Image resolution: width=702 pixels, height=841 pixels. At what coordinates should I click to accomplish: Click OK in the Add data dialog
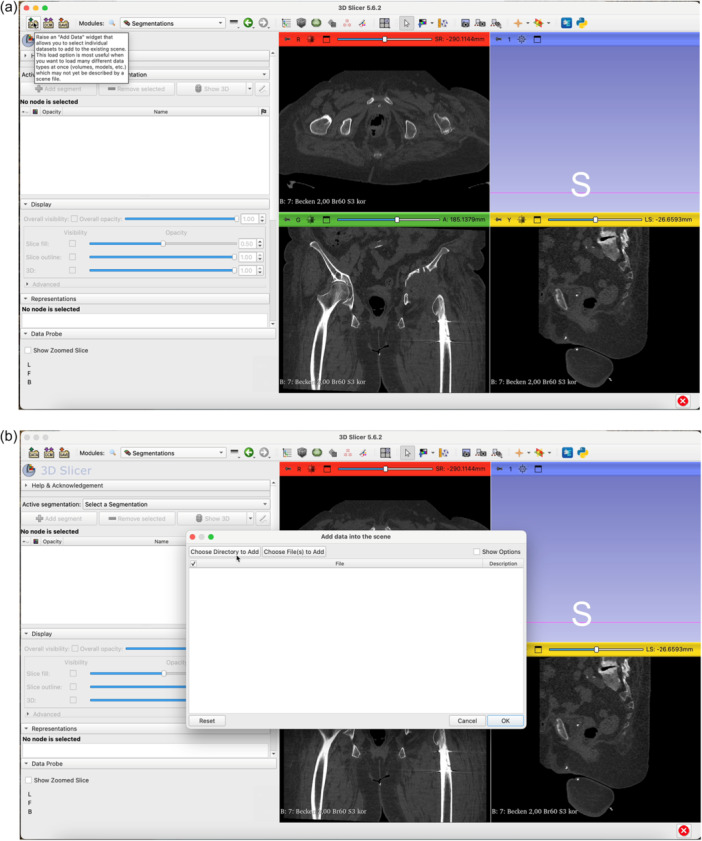click(505, 721)
